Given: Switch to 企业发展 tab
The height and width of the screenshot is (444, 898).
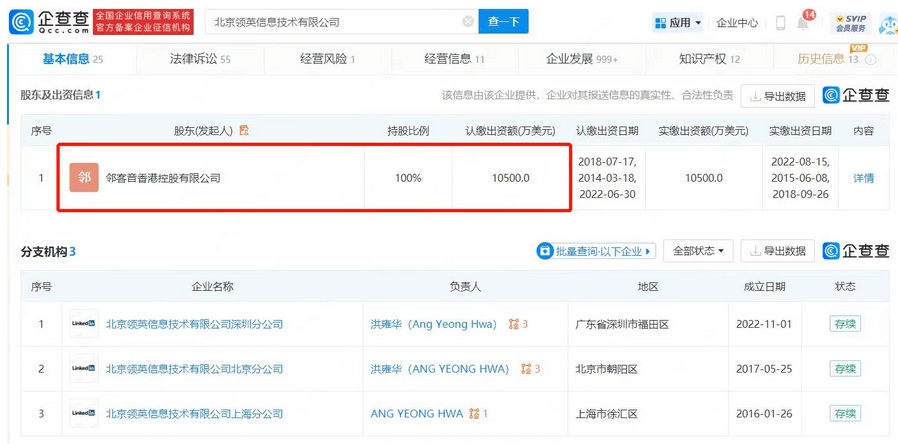Looking at the screenshot, I should click(582, 58).
